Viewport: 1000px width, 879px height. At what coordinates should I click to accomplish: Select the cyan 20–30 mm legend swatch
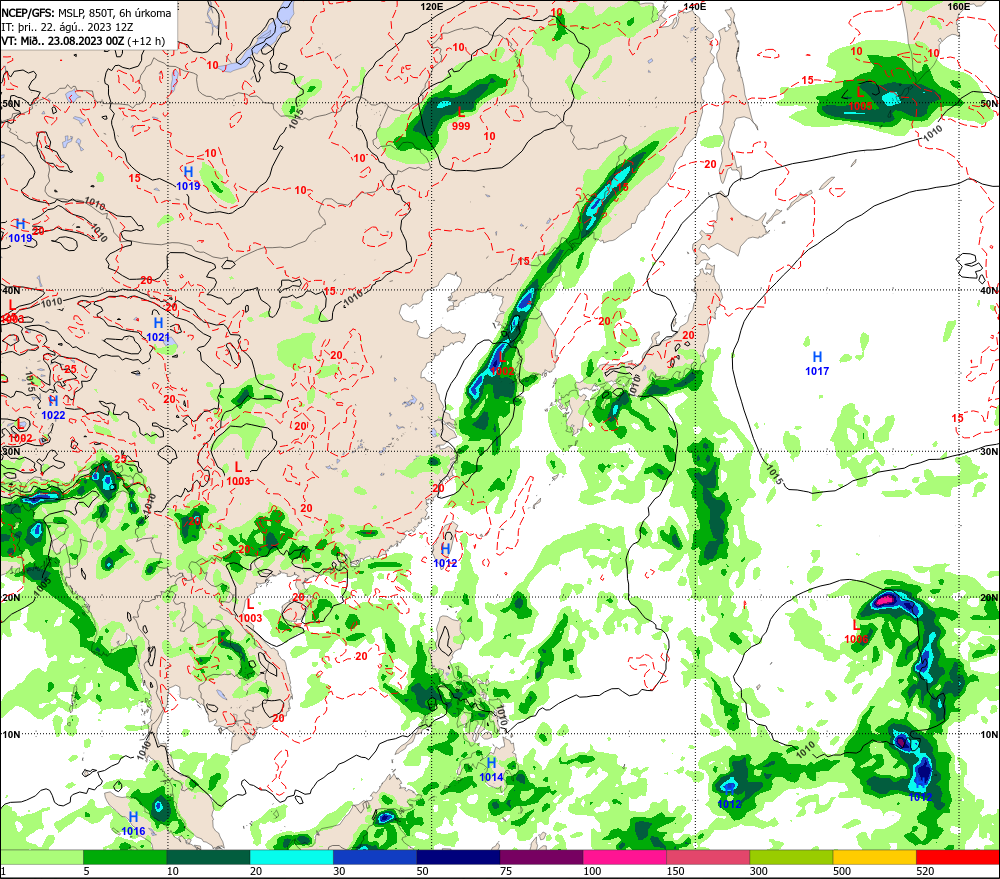coord(291,857)
